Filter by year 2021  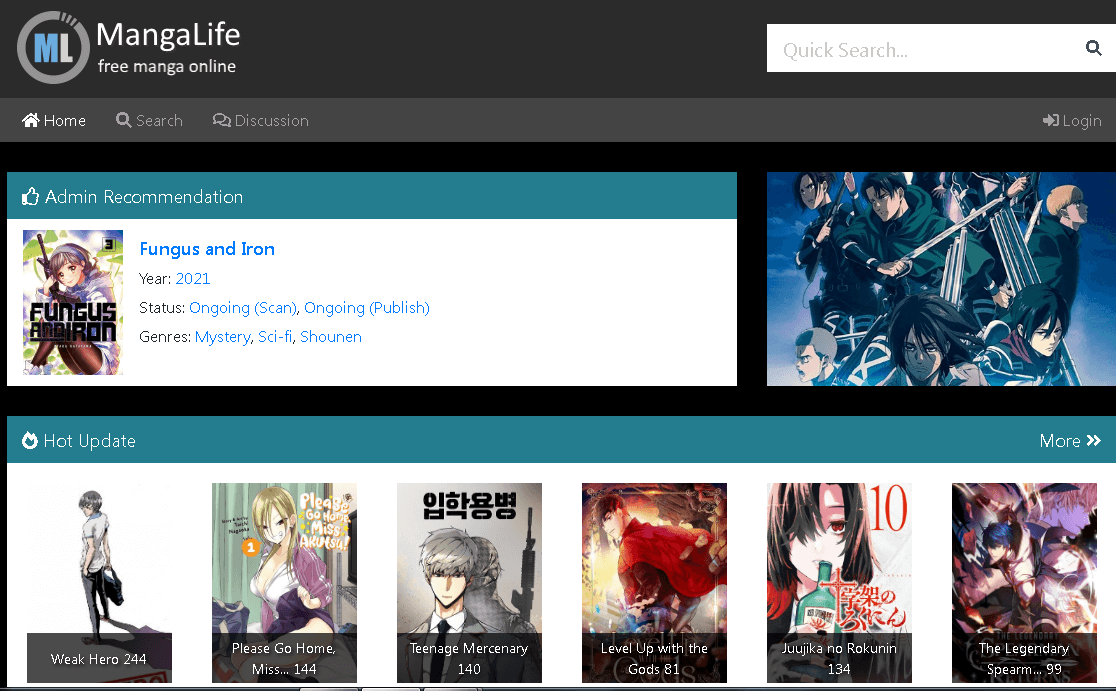pos(193,278)
